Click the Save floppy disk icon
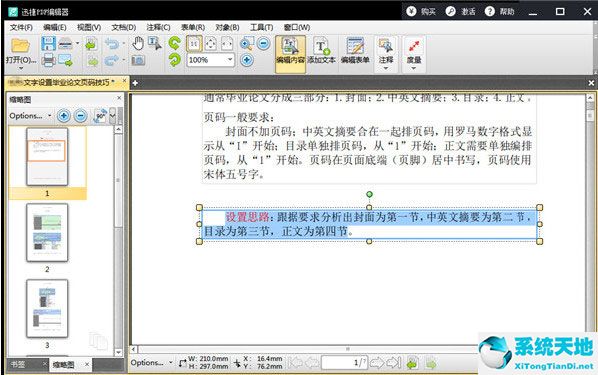Viewport: 598px width, 375px height. click(x=48, y=43)
